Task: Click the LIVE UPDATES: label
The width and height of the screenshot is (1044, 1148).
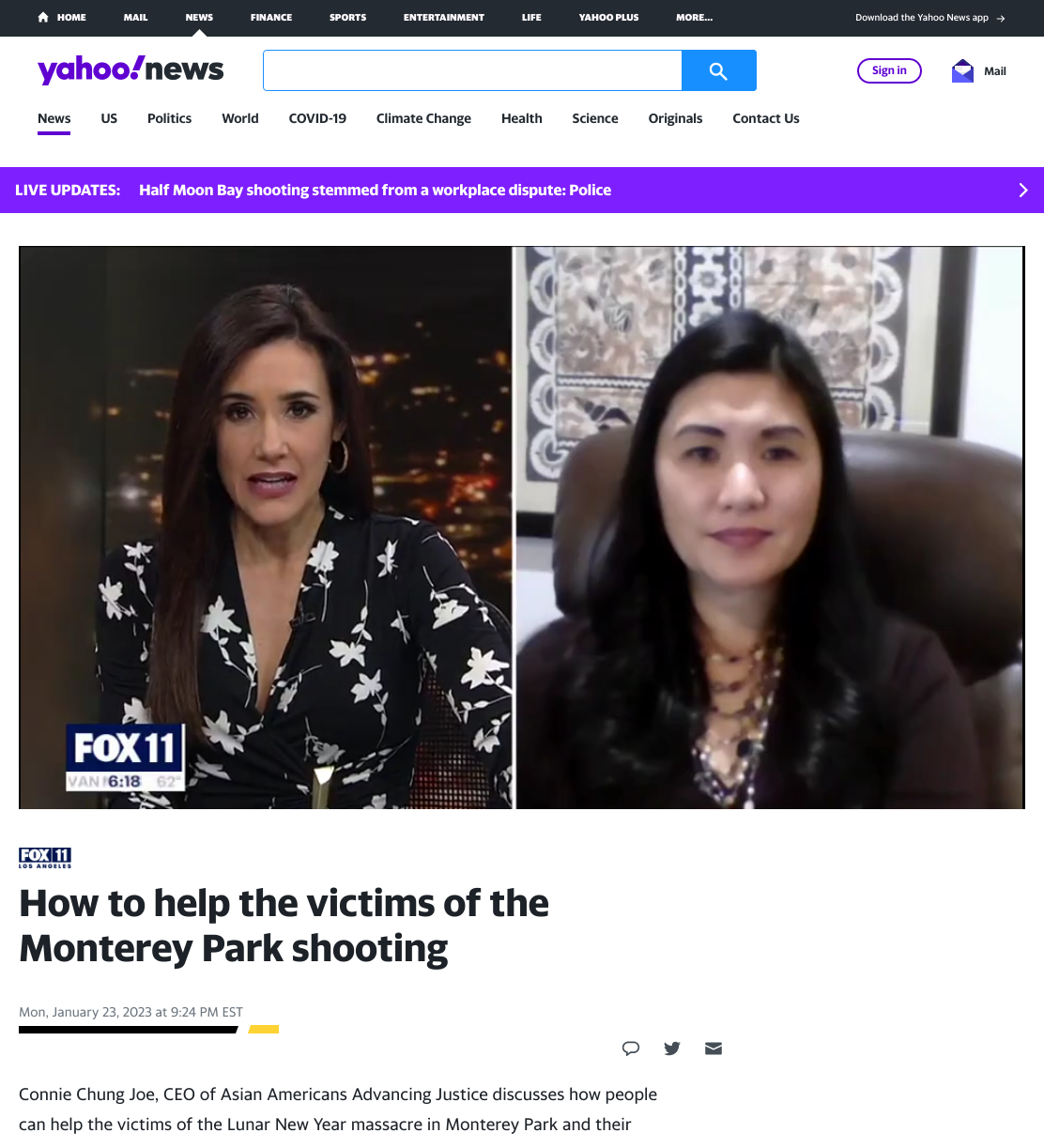Action: click(x=68, y=191)
